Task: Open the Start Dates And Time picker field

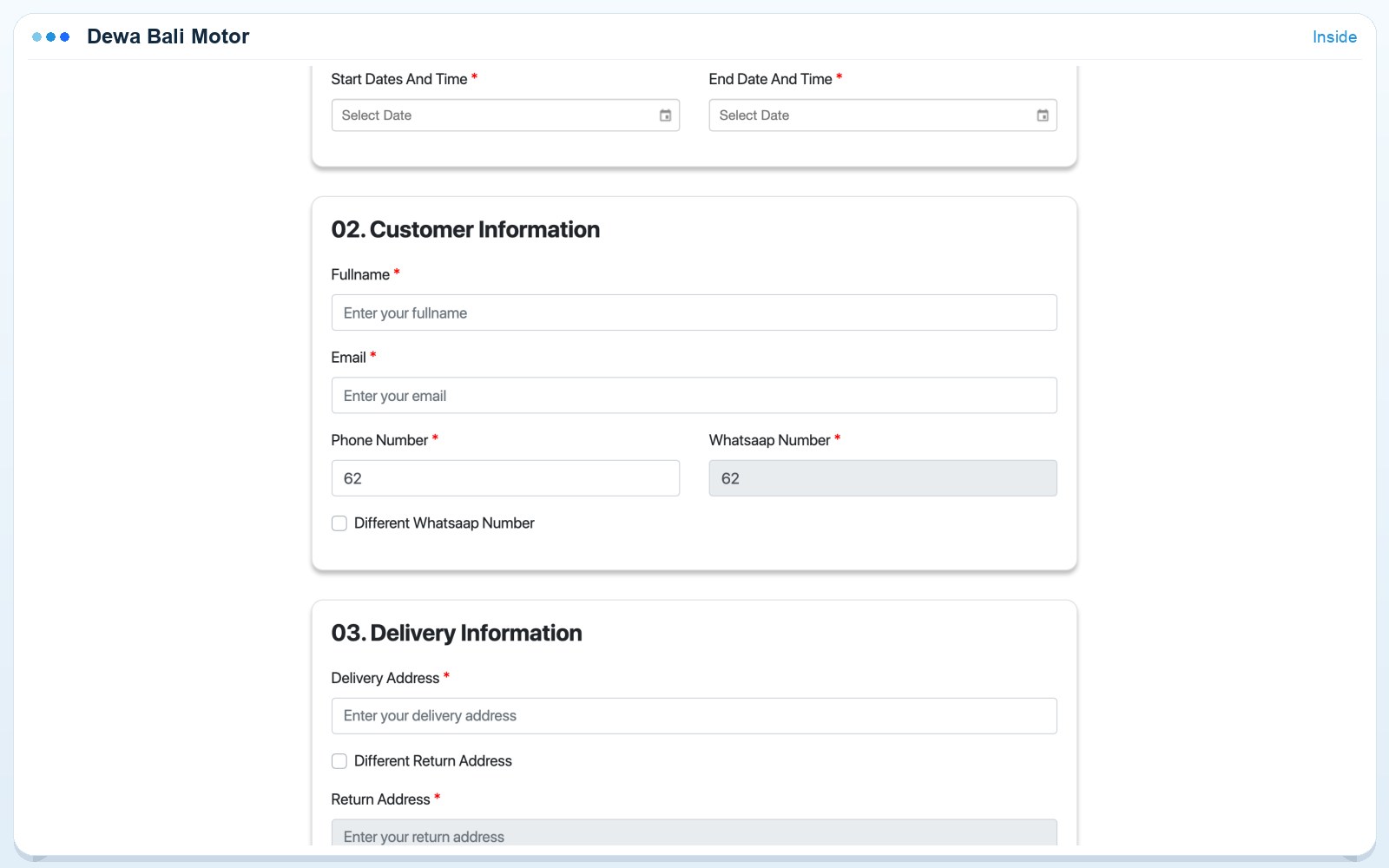Action: point(505,115)
